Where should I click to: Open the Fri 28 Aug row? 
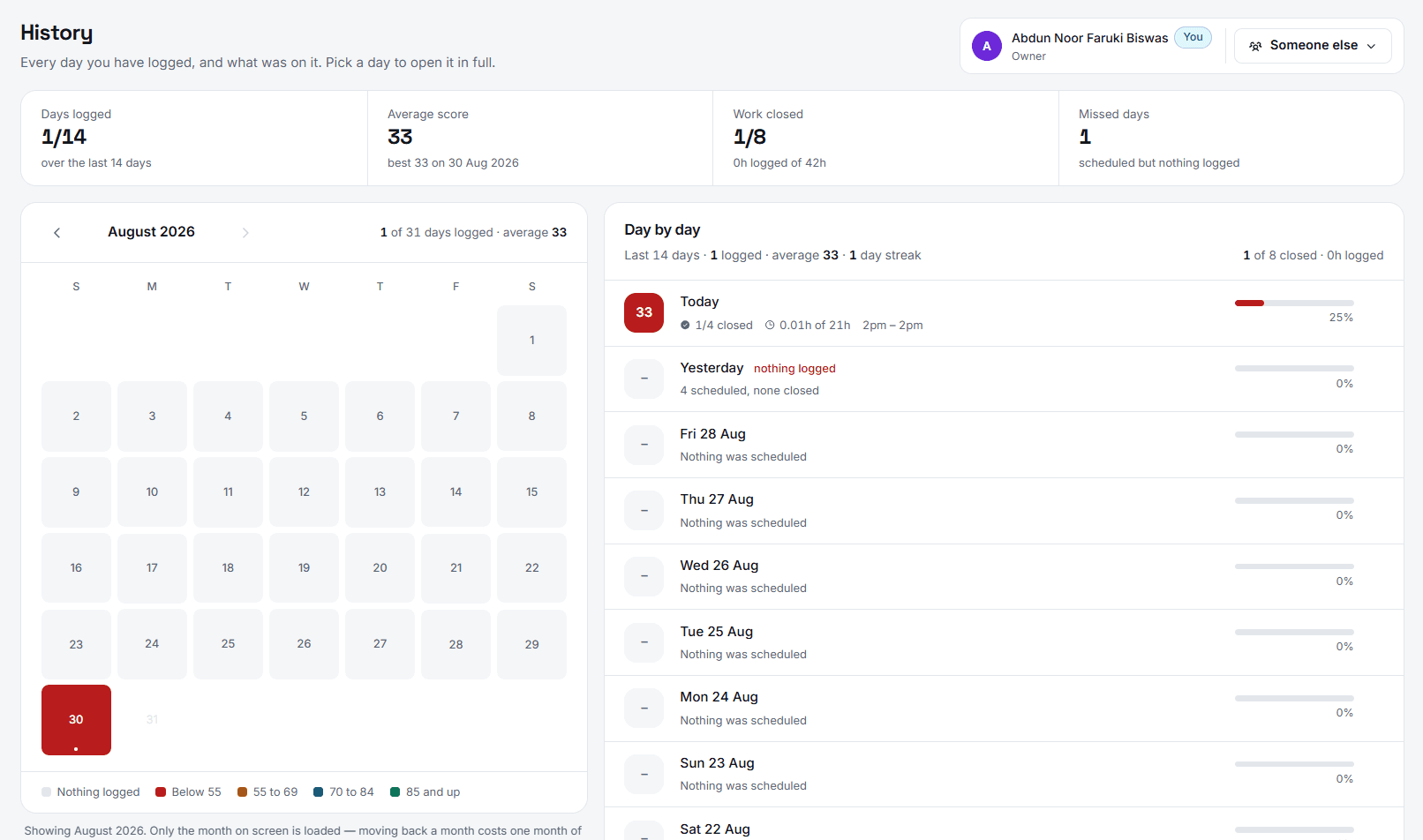[x=1004, y=445]
